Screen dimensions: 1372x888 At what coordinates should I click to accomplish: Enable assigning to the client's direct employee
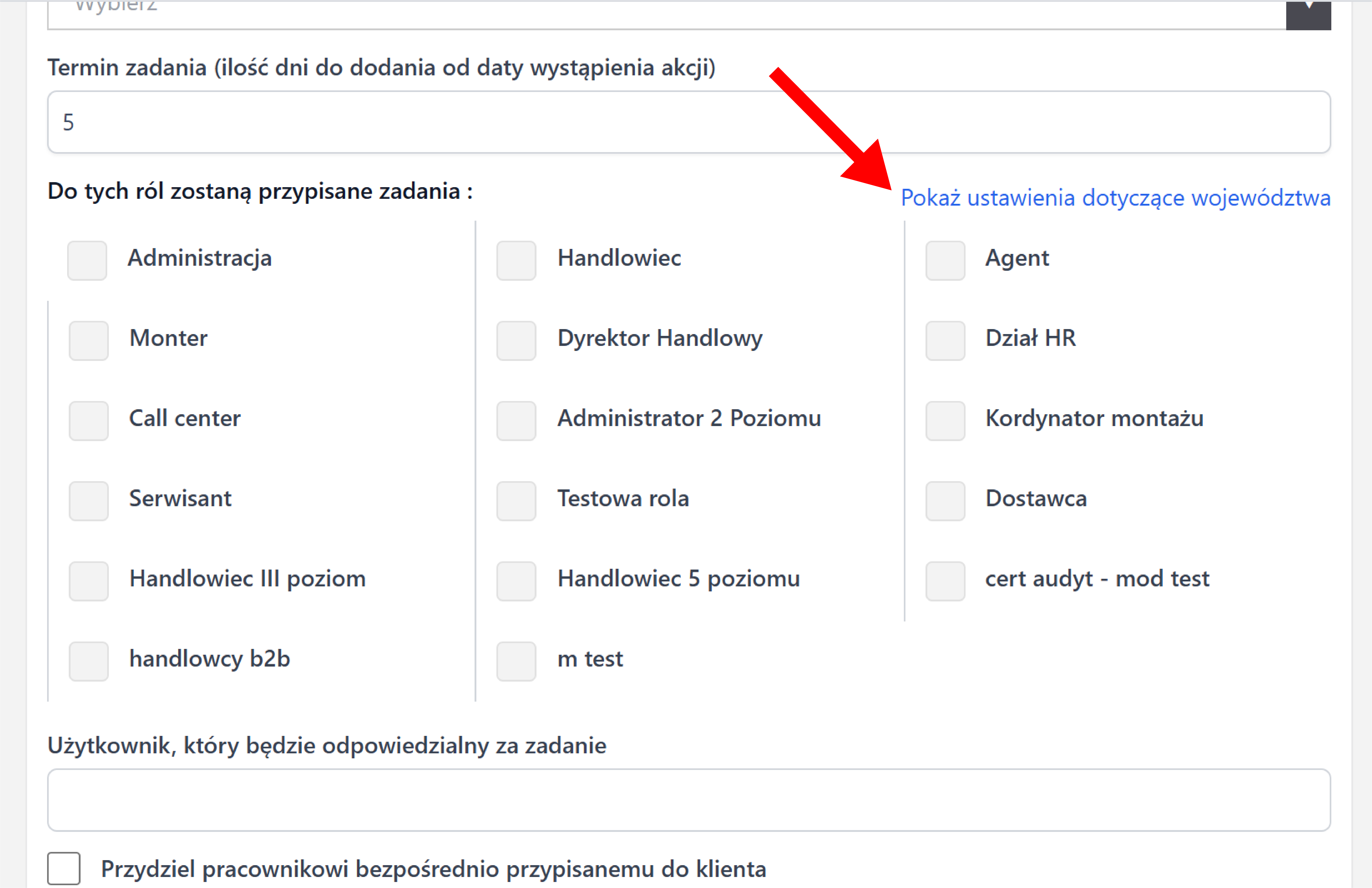(x=64, y=868)
